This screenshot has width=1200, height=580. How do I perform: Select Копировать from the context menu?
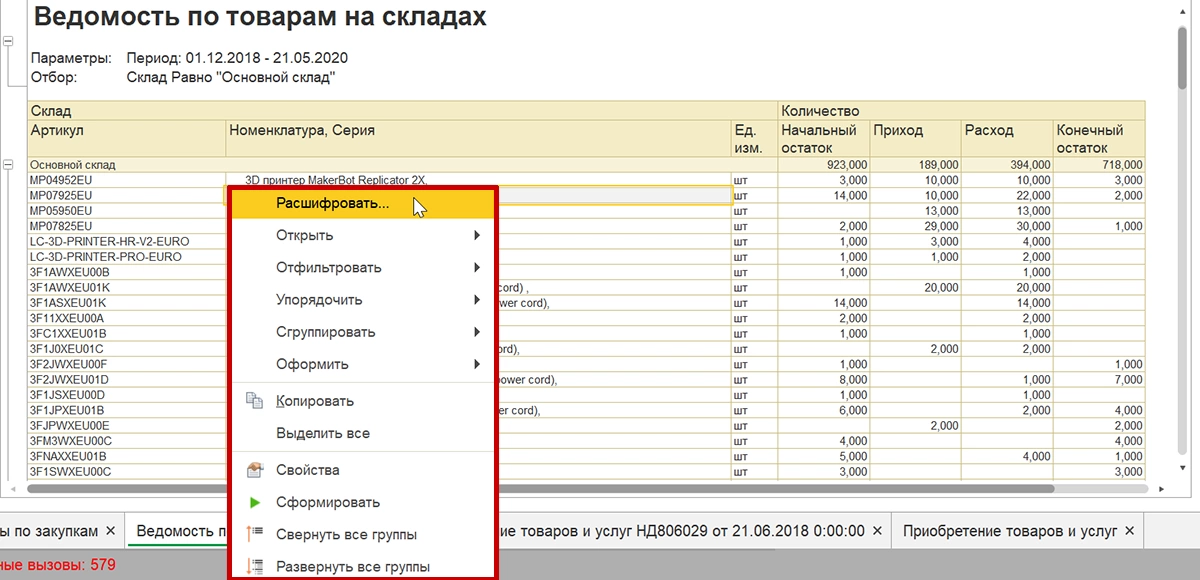[362, 401]
